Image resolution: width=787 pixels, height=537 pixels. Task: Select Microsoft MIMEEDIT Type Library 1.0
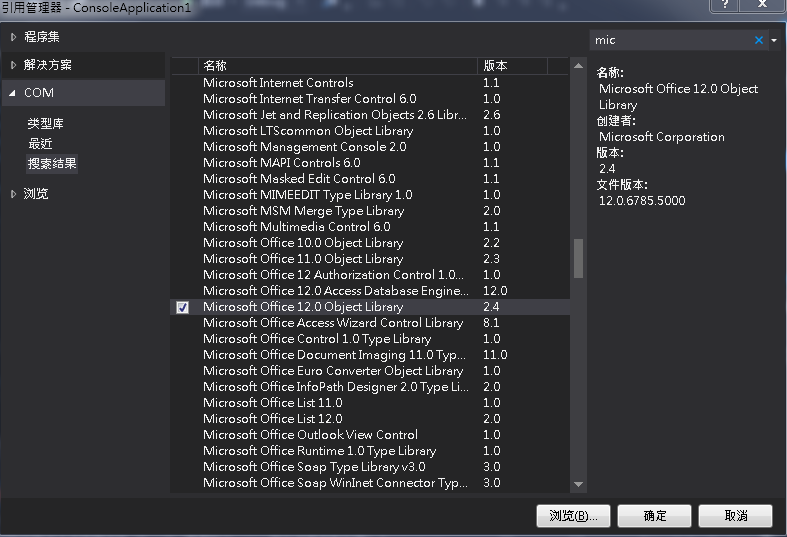click(370, 195)
